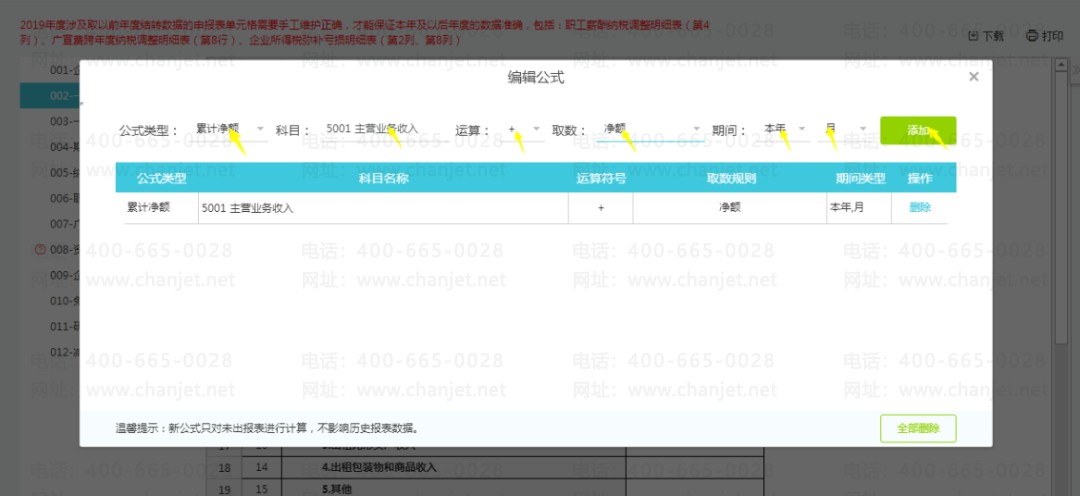Select sidebar item 003 behind the dialog
Screen dimensions: 1080x496
pos(65,121)
